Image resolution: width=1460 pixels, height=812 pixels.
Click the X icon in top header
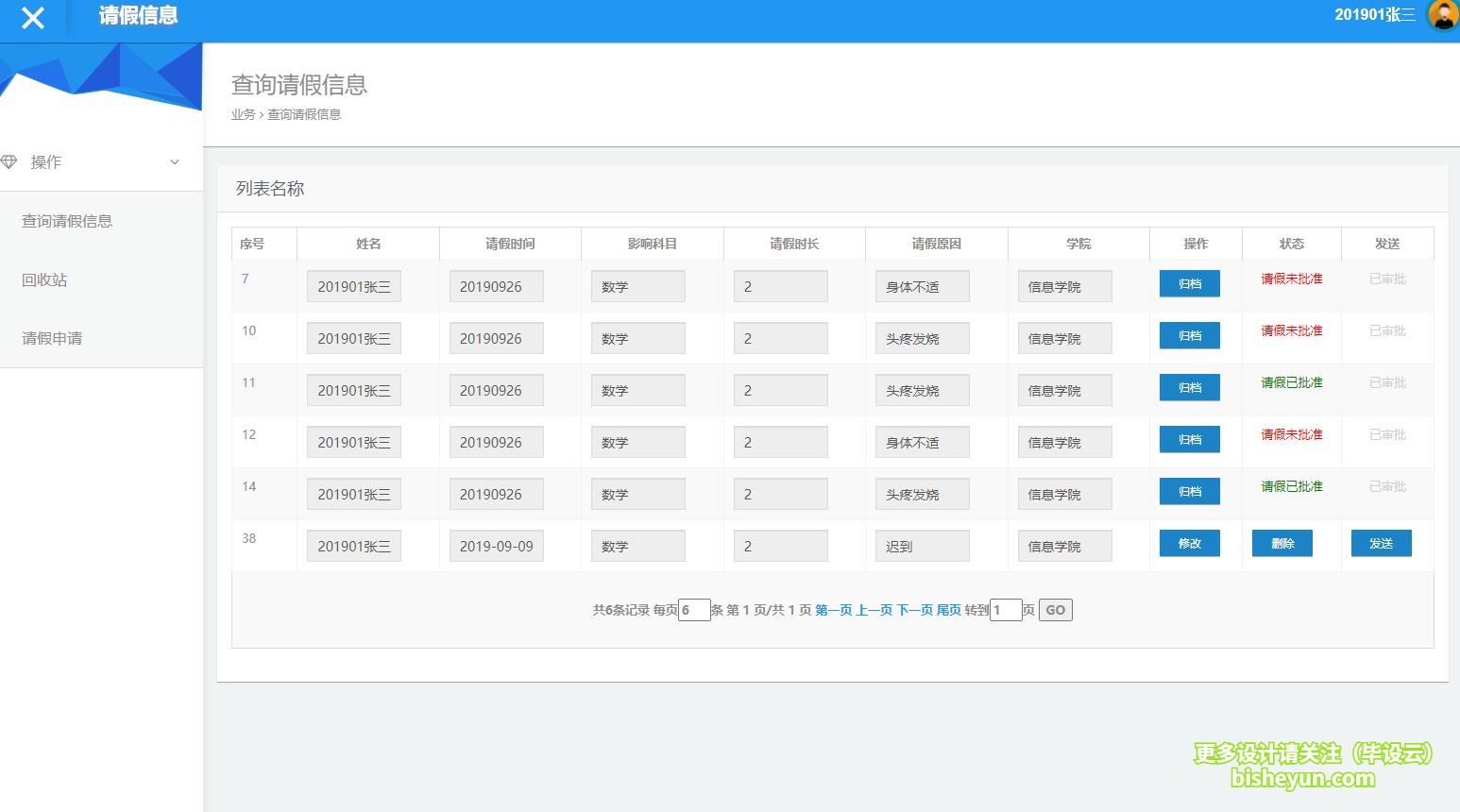click(33, 18)
